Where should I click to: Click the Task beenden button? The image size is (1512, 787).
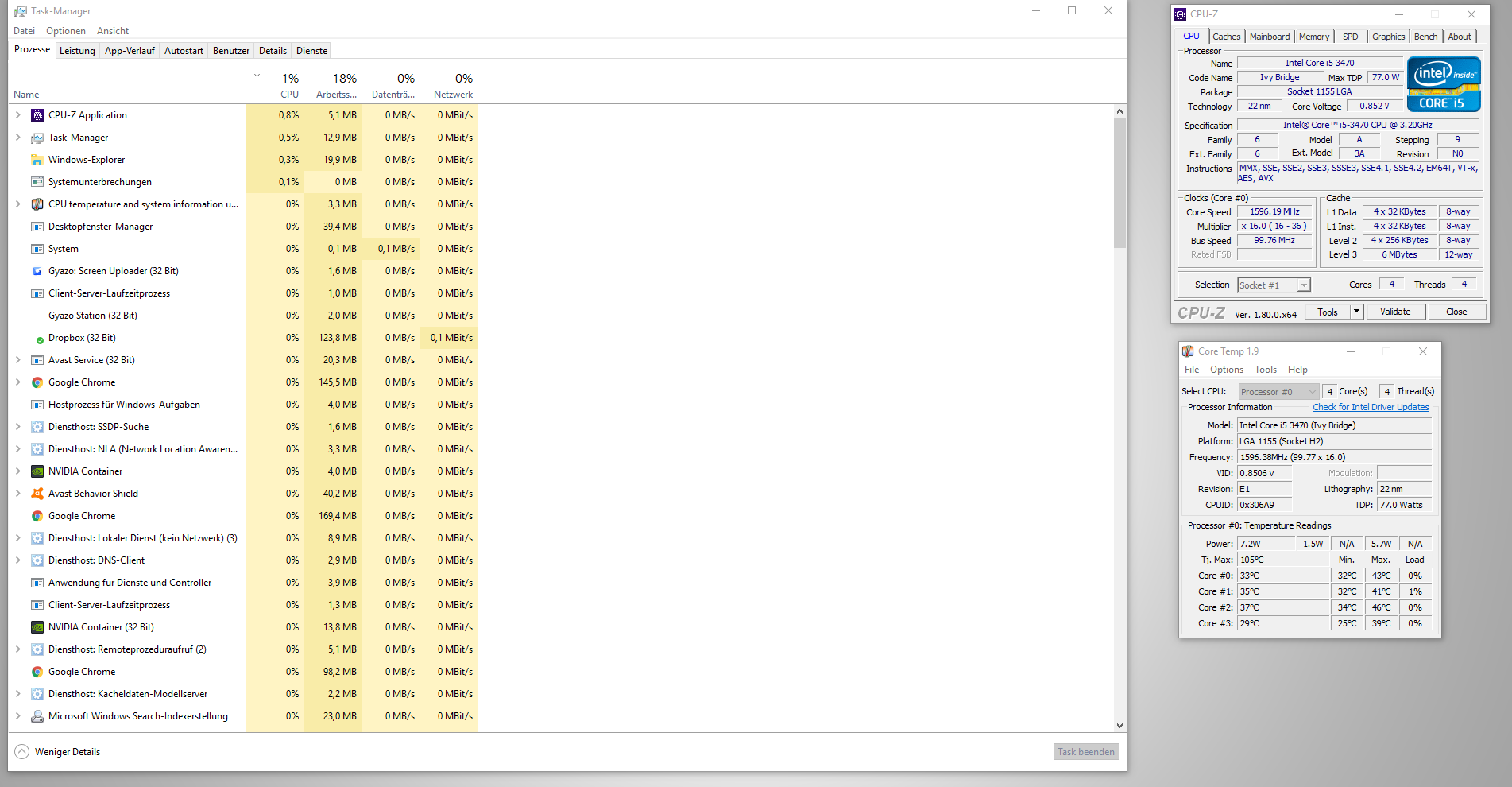coord(1086,752)
